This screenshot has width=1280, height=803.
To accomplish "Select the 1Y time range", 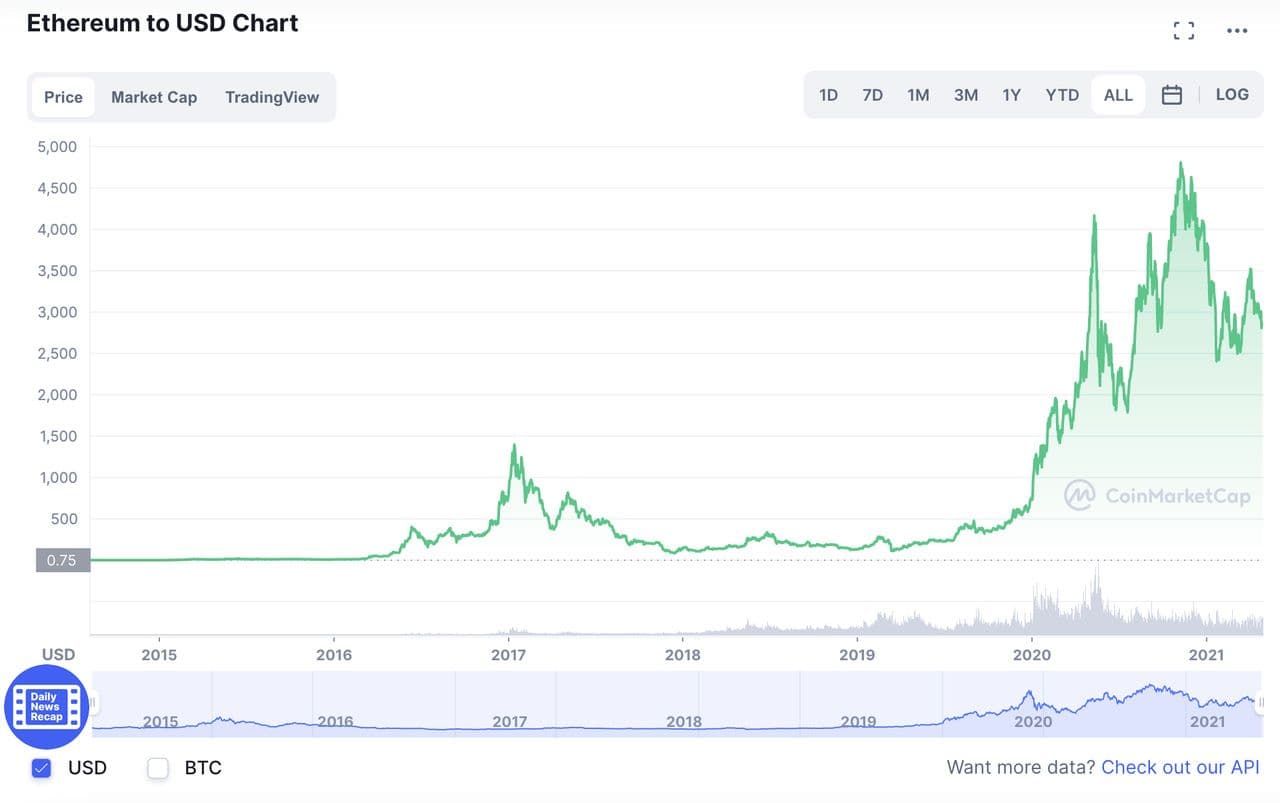I will click(1011, 95).
